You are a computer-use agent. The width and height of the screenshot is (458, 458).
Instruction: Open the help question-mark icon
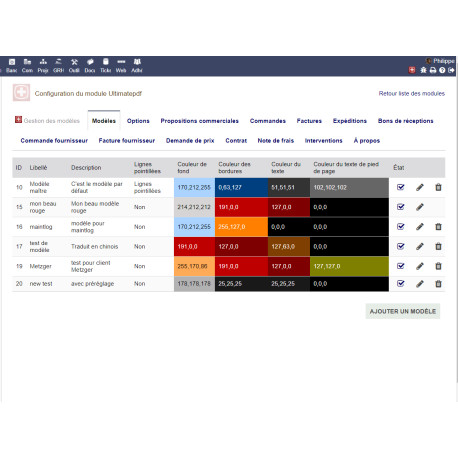[442, 70]
